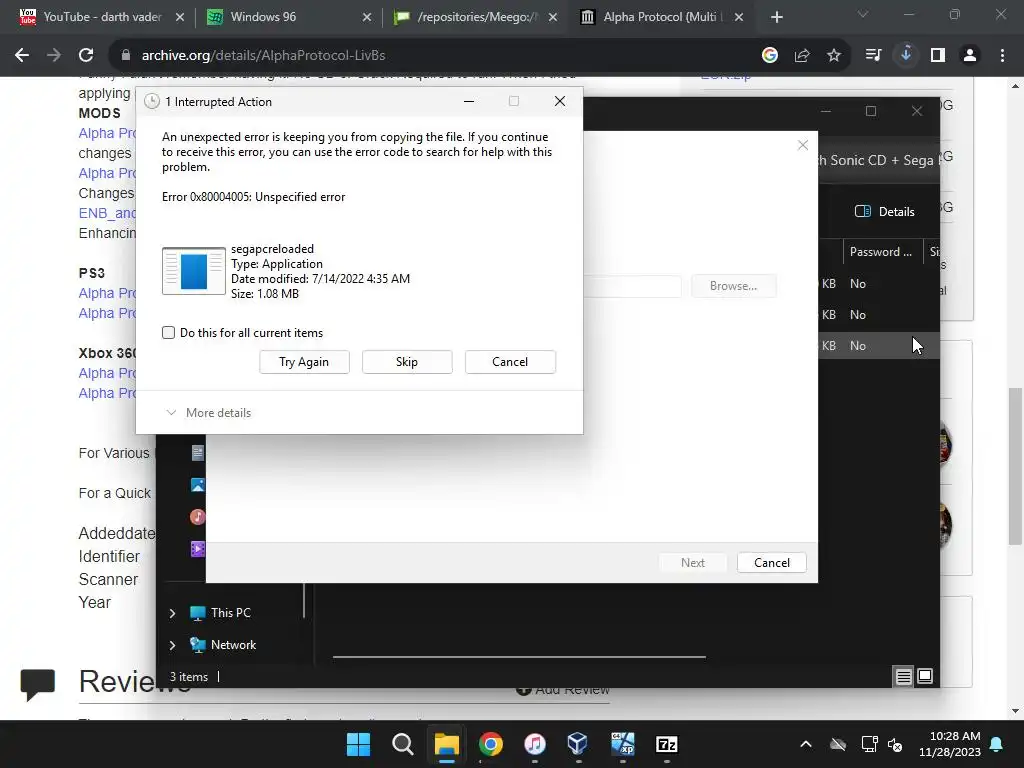Toggle Chrome side panel
The width and height of the screenshot is (1024, 768).
pyautogui.click(x=938, y=56)
